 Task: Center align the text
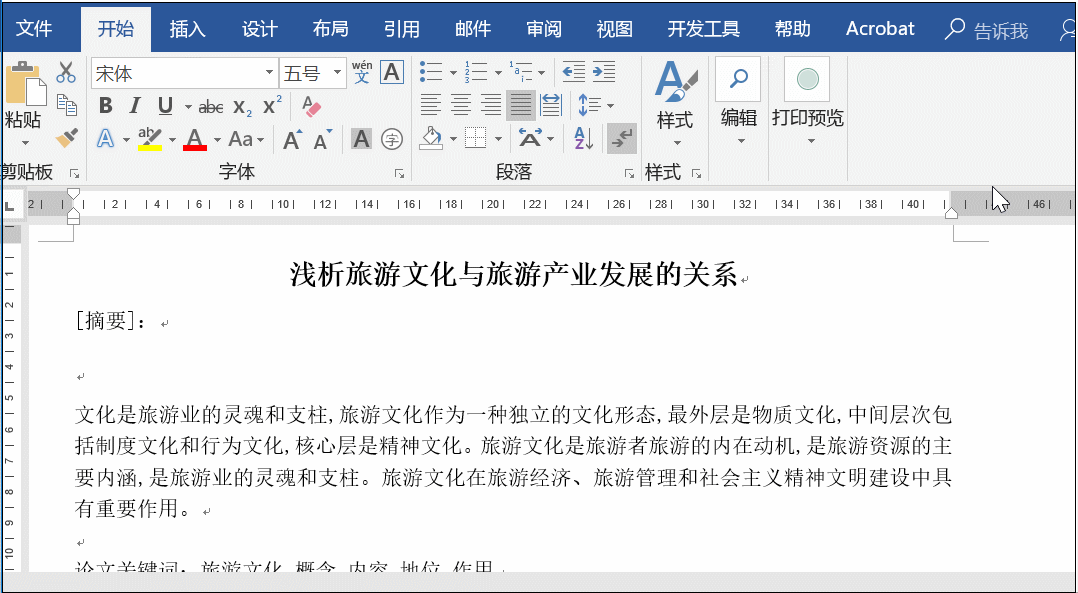[460, 105]
